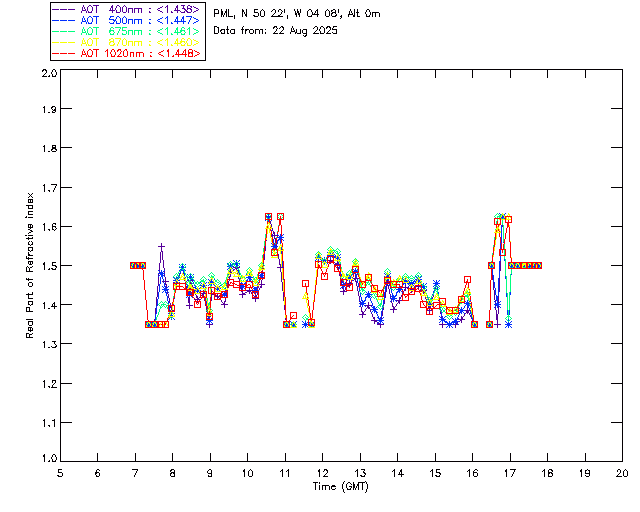Click the y-axis tick label 1.9
This screenshot has width=640, height=512.
pyautogui.click(x=49, y=109)
